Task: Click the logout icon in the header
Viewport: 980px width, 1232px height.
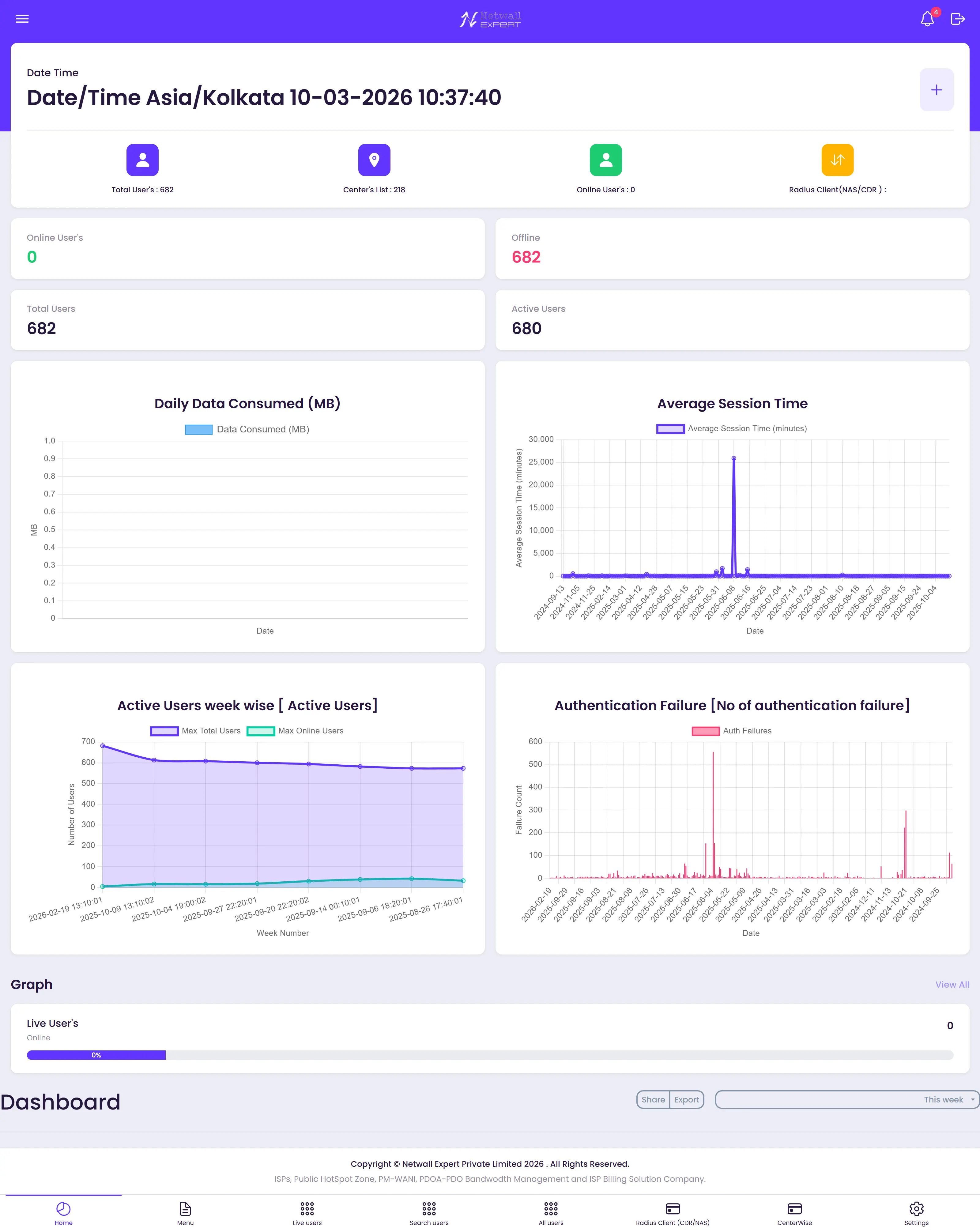Action: click(958, 19)
